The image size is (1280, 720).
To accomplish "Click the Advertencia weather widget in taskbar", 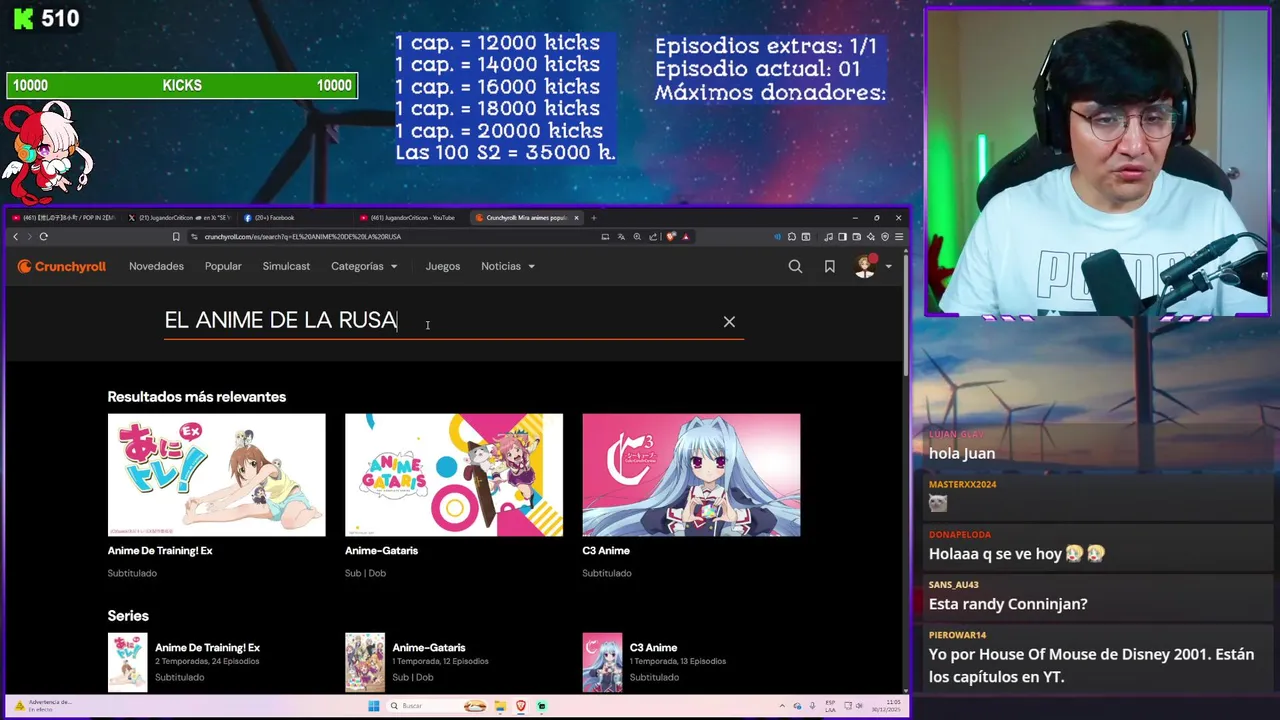I will [x=45, y=705].
